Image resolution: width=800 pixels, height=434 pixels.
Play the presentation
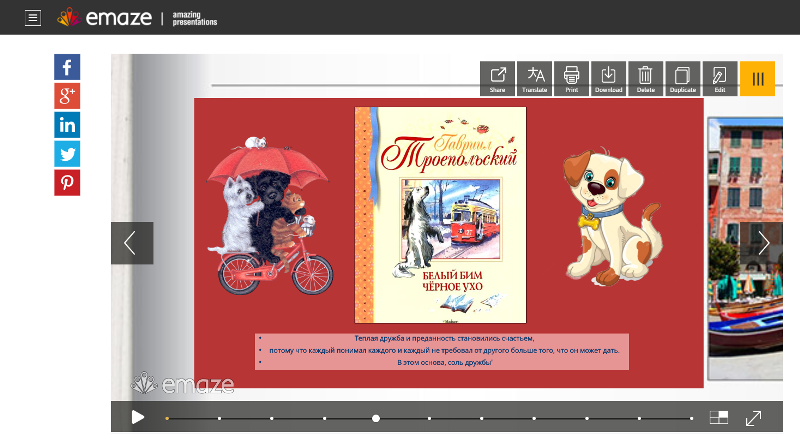[x=137, y=417]
